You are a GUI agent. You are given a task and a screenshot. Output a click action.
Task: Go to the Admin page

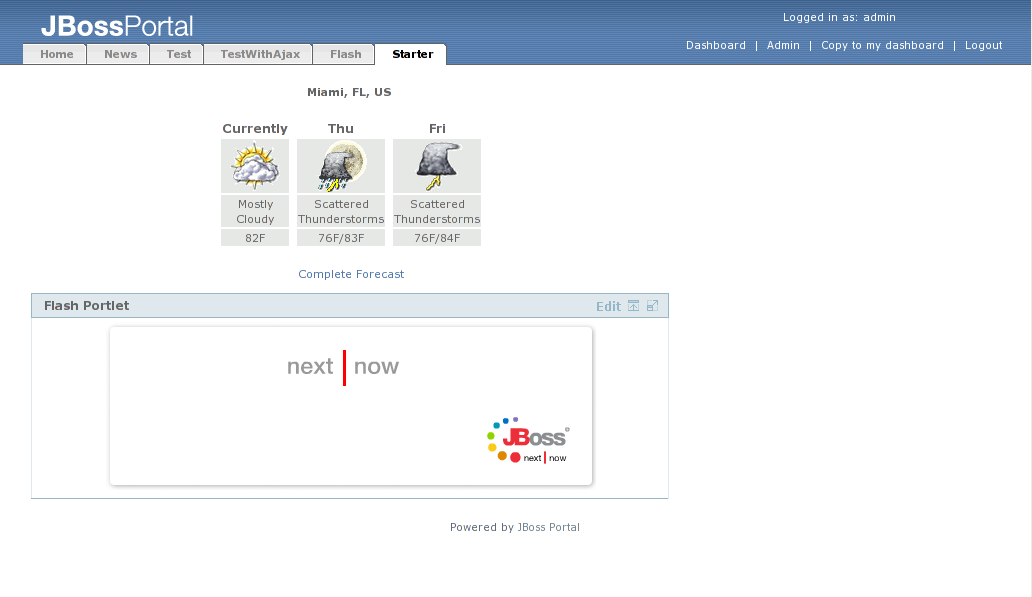click(783, 45)
